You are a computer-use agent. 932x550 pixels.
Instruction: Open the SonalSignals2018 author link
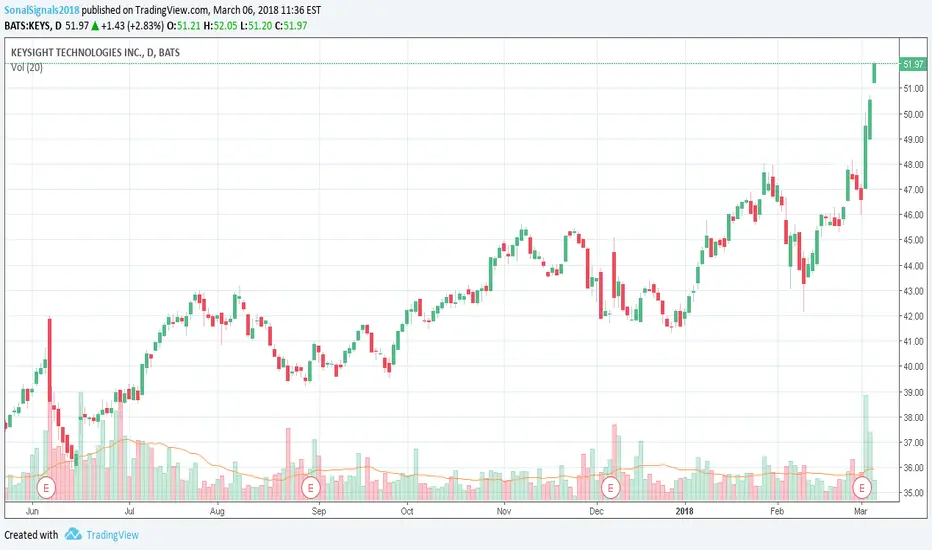tap(42, 10)
